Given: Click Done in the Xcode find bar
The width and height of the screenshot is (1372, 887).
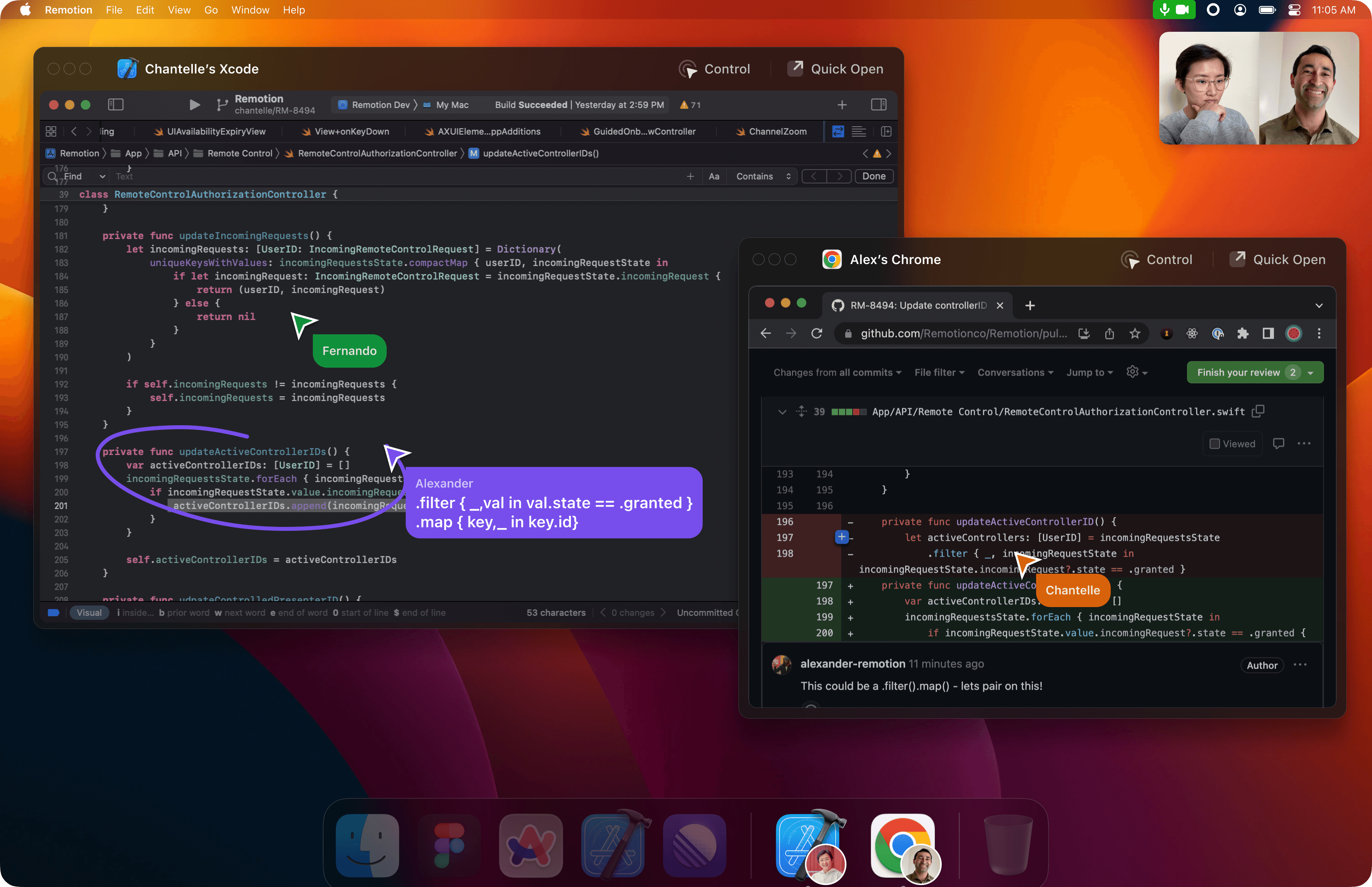Looking at the screenshot, I should (873, 176).
